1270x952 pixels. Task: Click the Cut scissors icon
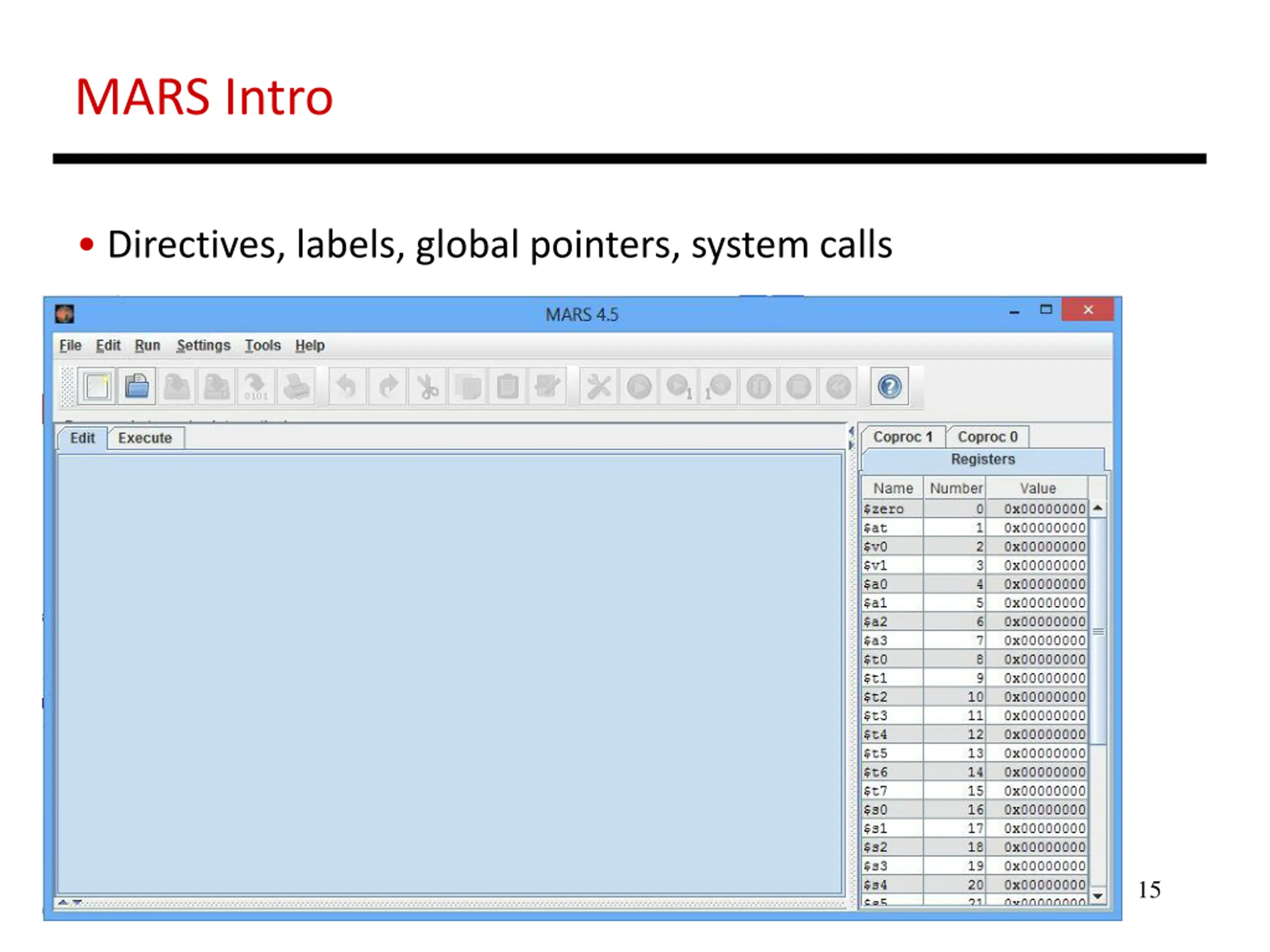tap(427, 386)
